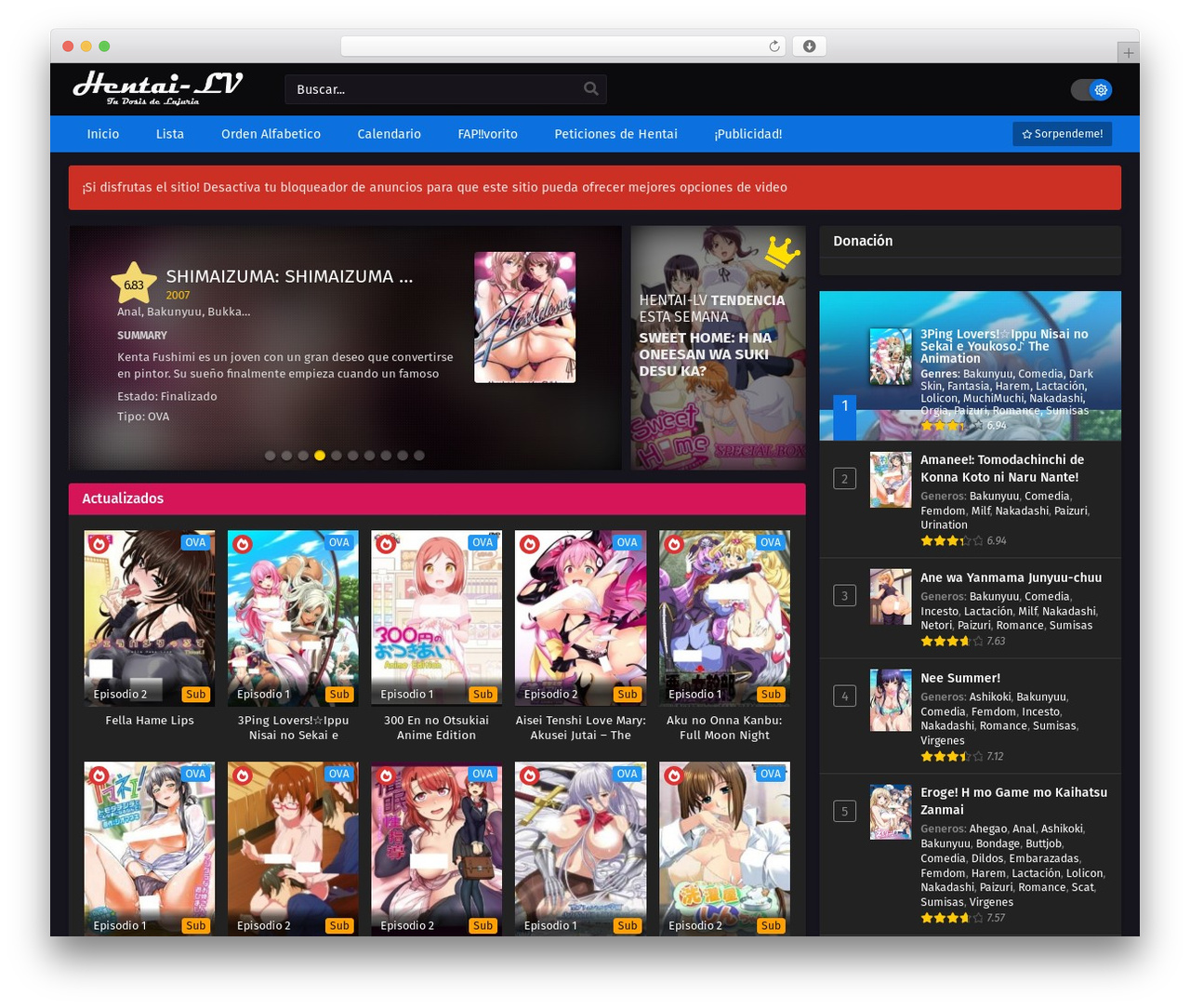This screenshot has height=1008, width=1190.
Task: Click the 2007 year link in slider
Action: 178,295
